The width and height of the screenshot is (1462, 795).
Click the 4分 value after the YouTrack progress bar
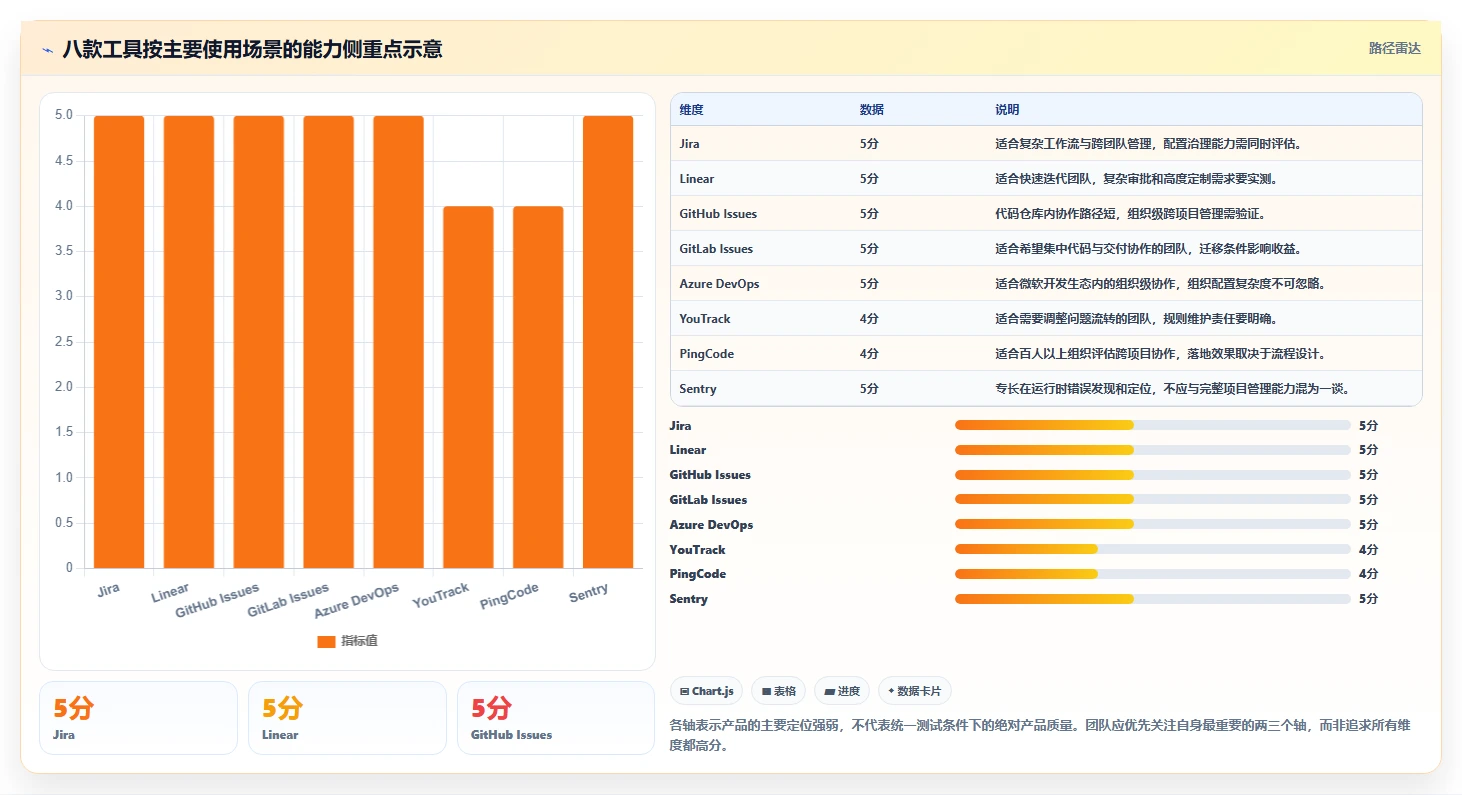(1368, 549)
